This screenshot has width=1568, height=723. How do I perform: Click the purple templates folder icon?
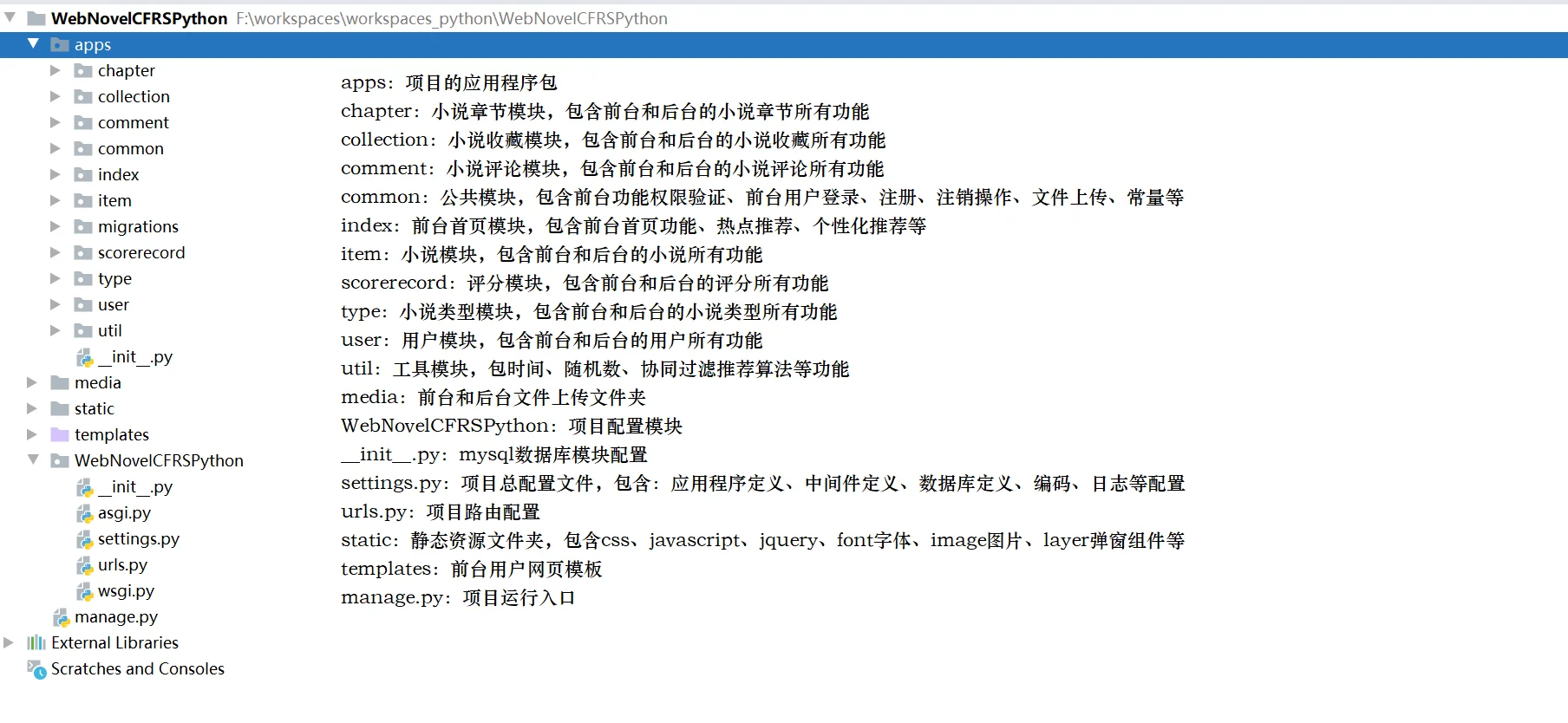[x=60, y=434]
